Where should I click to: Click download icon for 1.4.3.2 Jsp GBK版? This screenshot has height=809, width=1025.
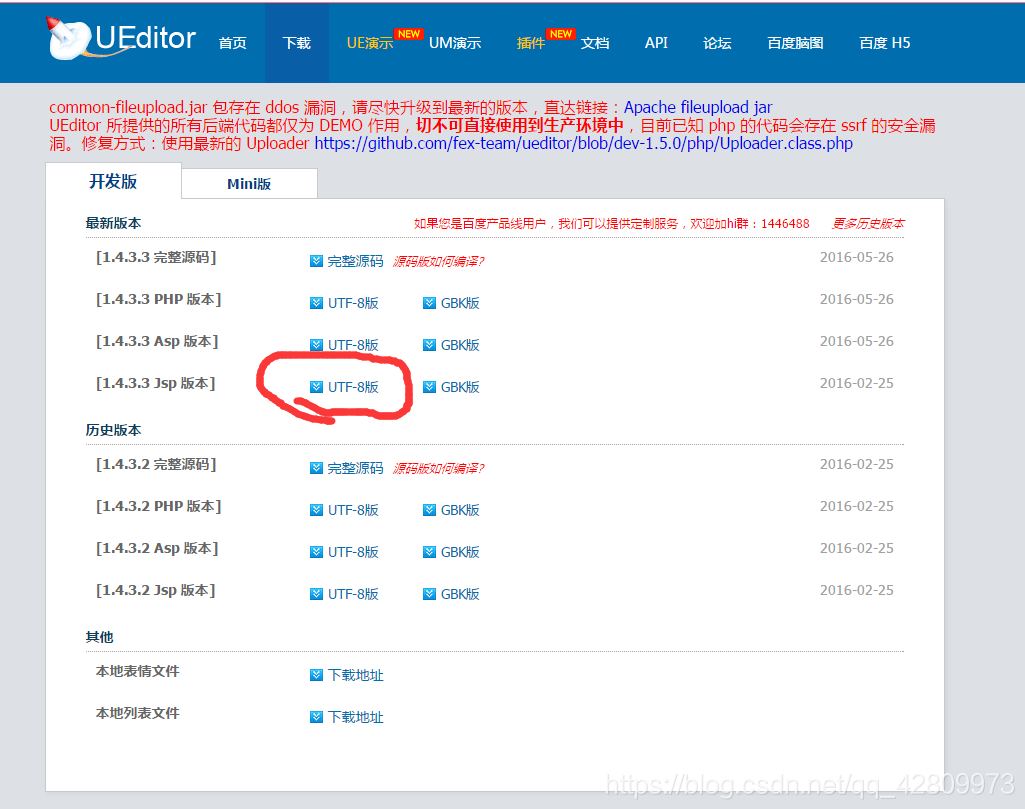coord(429,594)
